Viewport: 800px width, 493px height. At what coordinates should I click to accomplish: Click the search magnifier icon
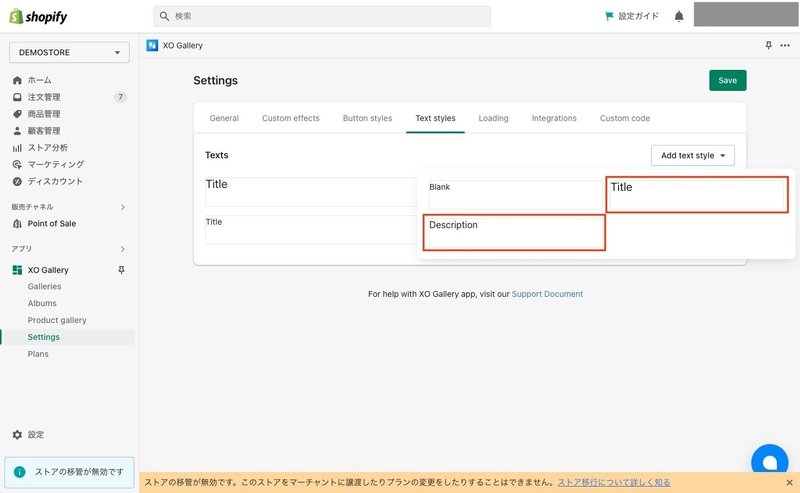pyautogui.click(x=164, y=16)
